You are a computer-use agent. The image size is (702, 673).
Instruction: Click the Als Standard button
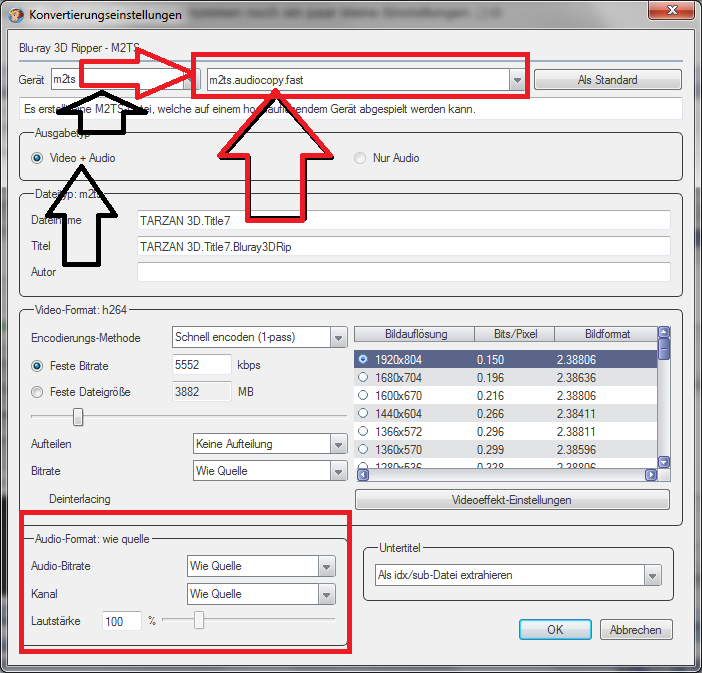click(x=608, y=80)
